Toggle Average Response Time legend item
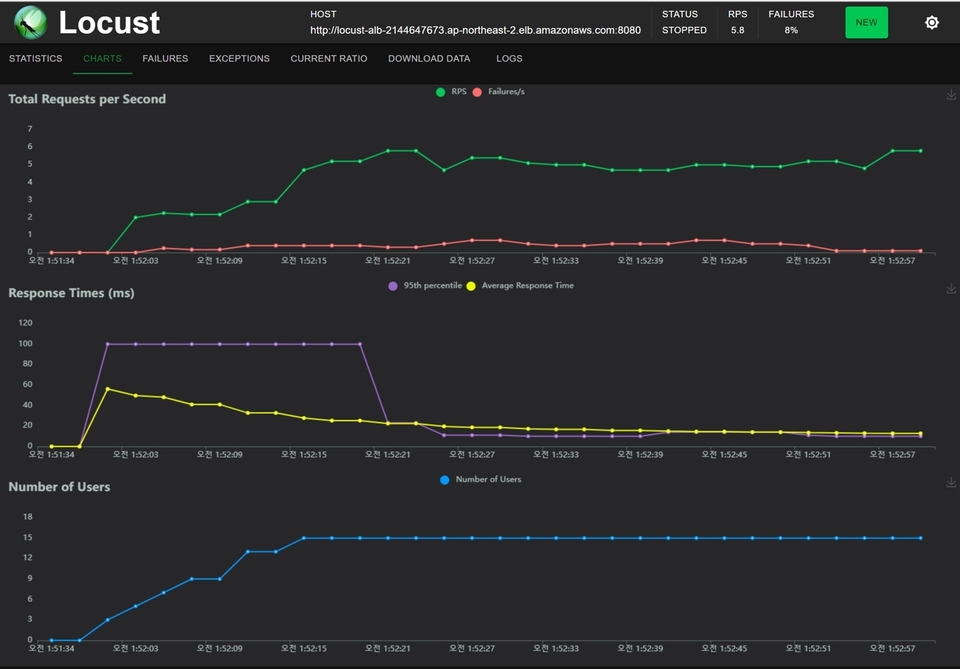Viewport: 960px width, 669px height. [x=520, y=286]
